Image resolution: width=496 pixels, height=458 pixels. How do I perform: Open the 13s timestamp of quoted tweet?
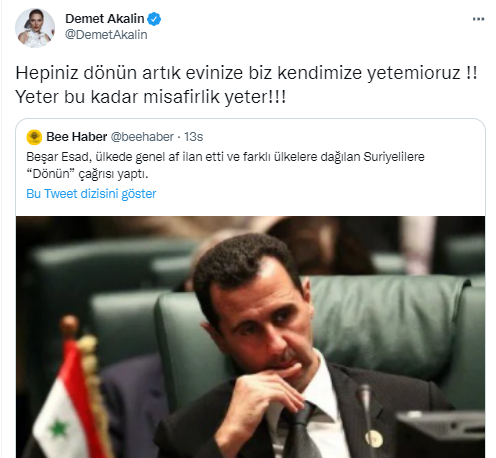point(194,137)
